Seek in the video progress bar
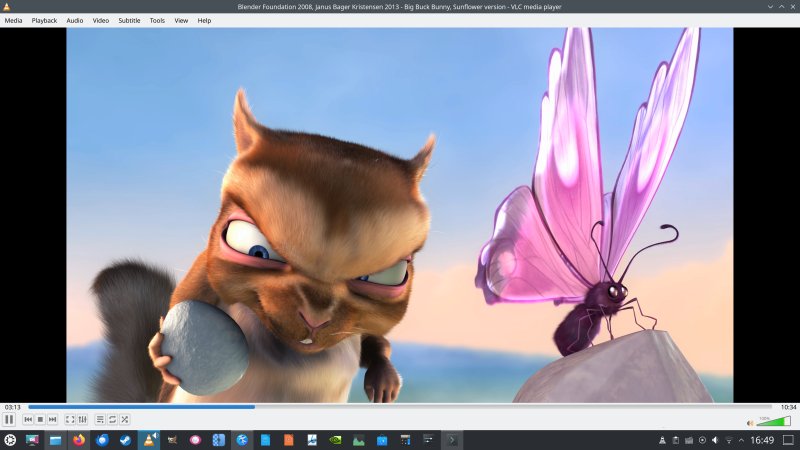The image size is (800, 450). [400, 407]
